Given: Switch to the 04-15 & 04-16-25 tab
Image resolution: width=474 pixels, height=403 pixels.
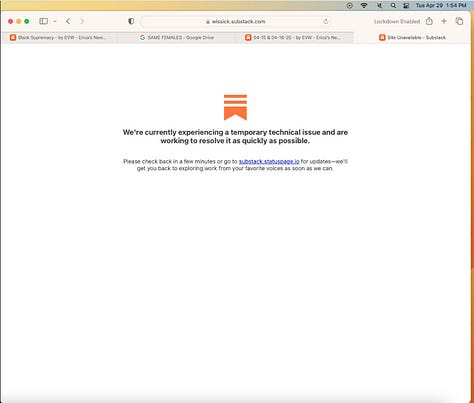Looking at the screenshot, I should [294, 38].
